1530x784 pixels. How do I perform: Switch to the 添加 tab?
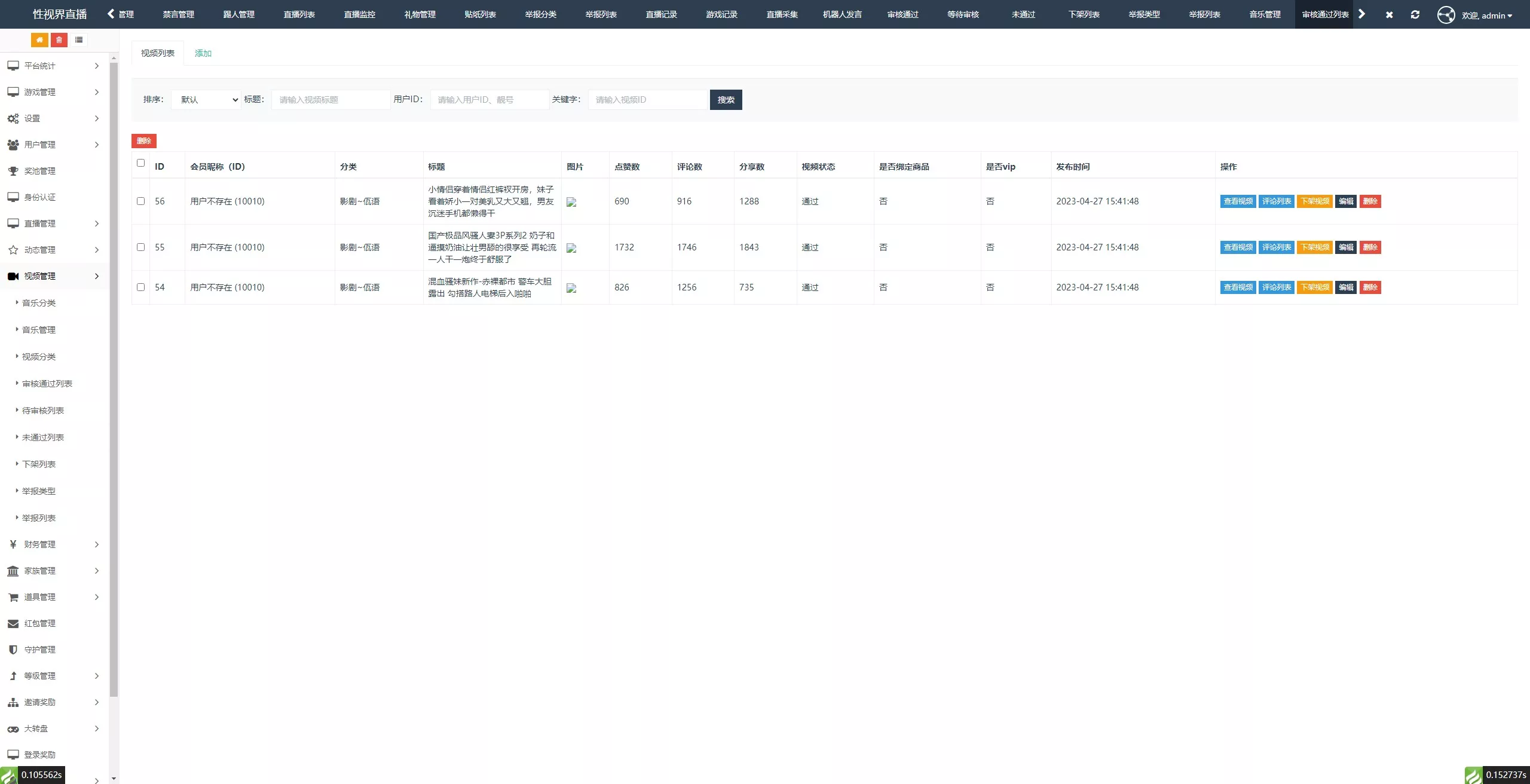(x=203, y=53)
